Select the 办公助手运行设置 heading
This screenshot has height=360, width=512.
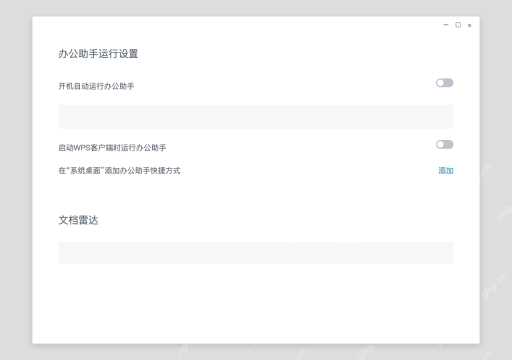coord(98,54)
